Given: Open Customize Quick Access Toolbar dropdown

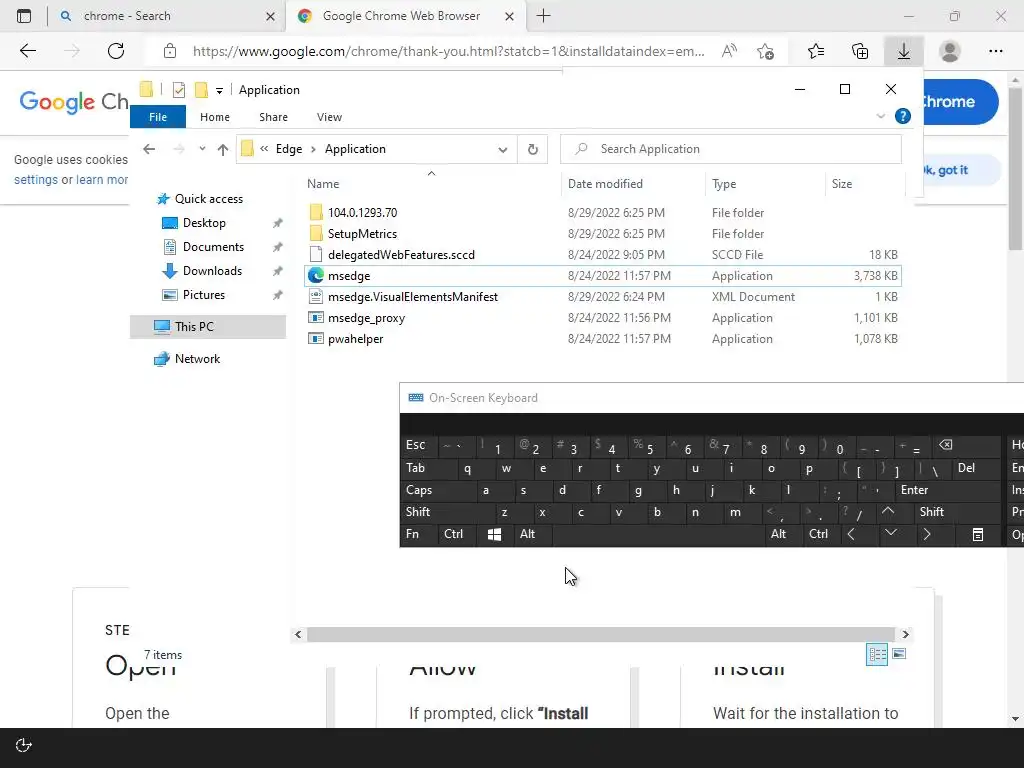Looking at the screenshot, I should [x=219, y=91].
